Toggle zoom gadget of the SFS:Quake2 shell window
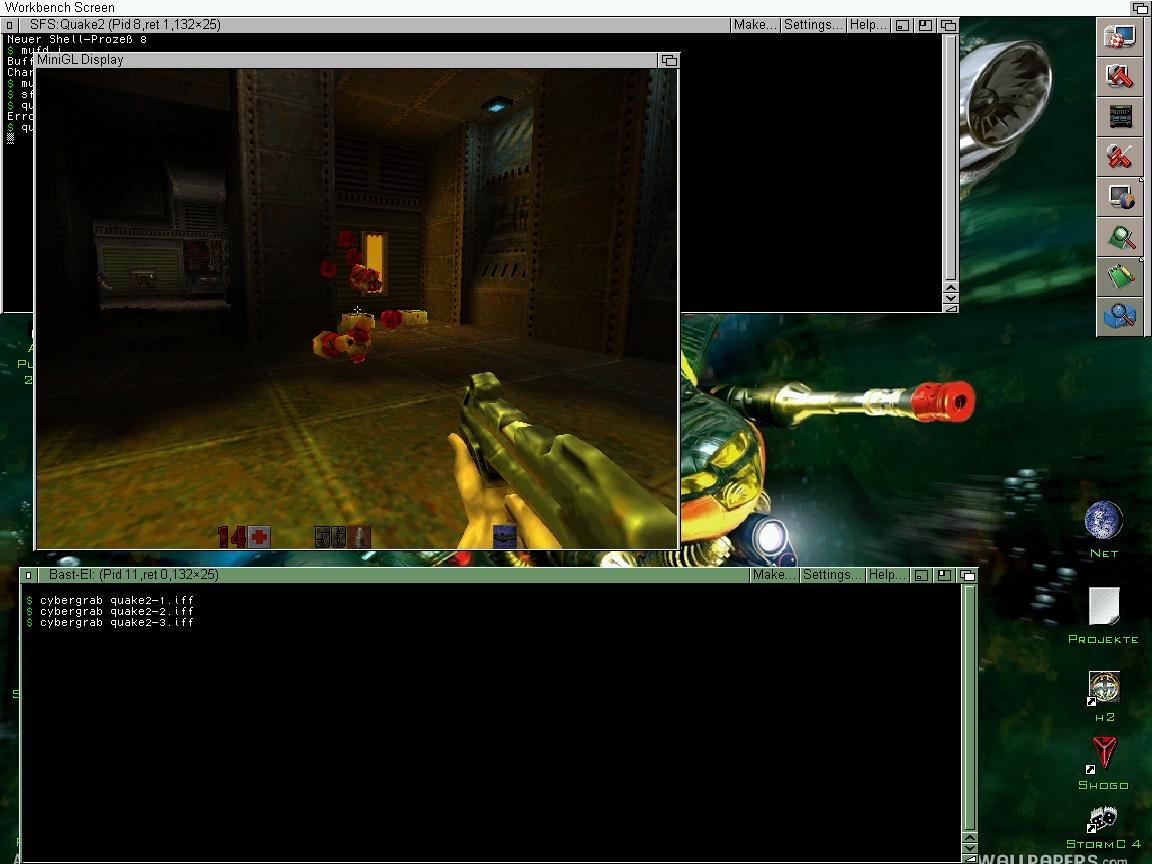 click(x=926, y=25)
